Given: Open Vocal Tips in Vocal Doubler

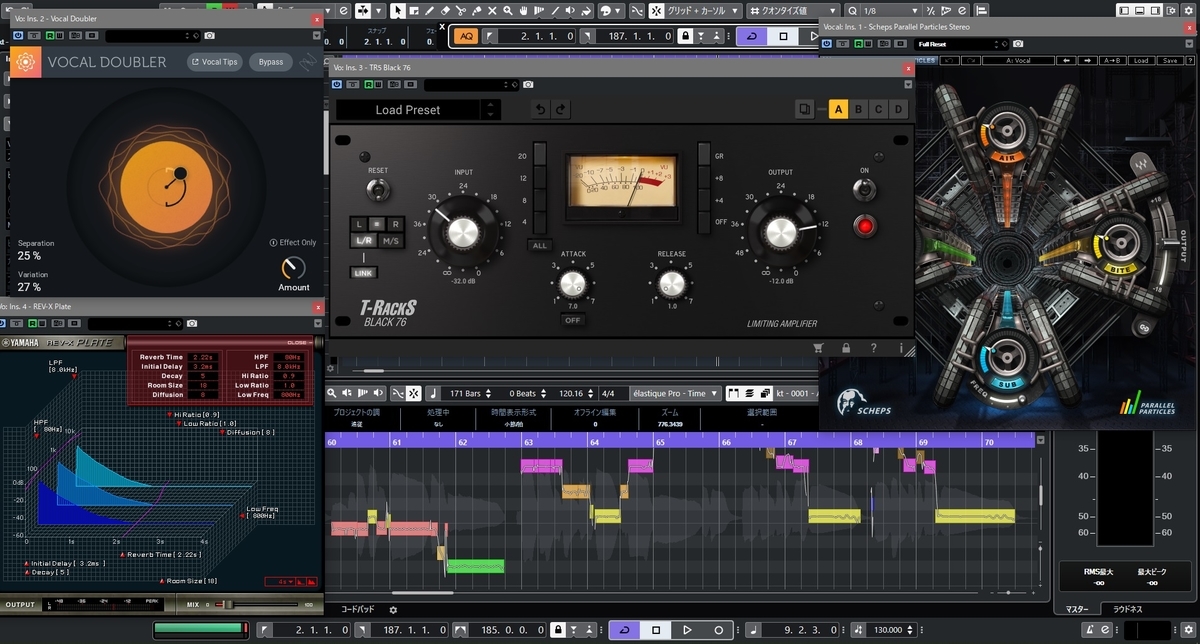Looking at the screenshot, I should (x=214, y=62).
